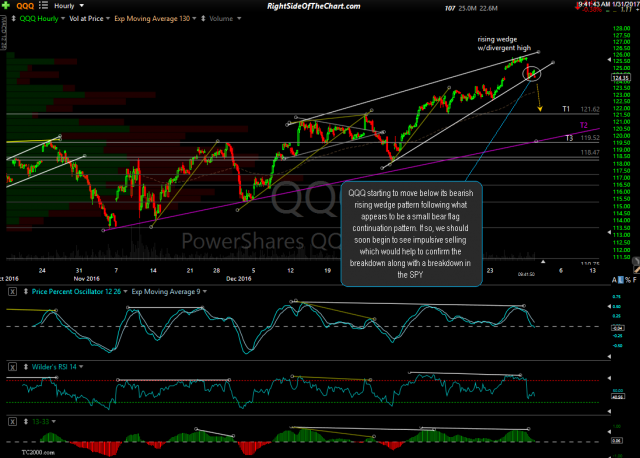Click the QQQ ticker symbol field
640x458 pixels.
click(25, 6)
